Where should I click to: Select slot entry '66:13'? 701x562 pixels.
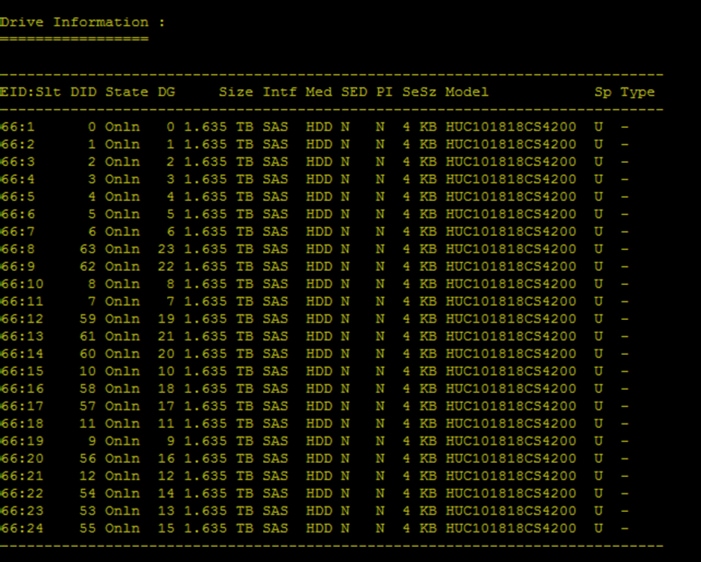(21, 336)
